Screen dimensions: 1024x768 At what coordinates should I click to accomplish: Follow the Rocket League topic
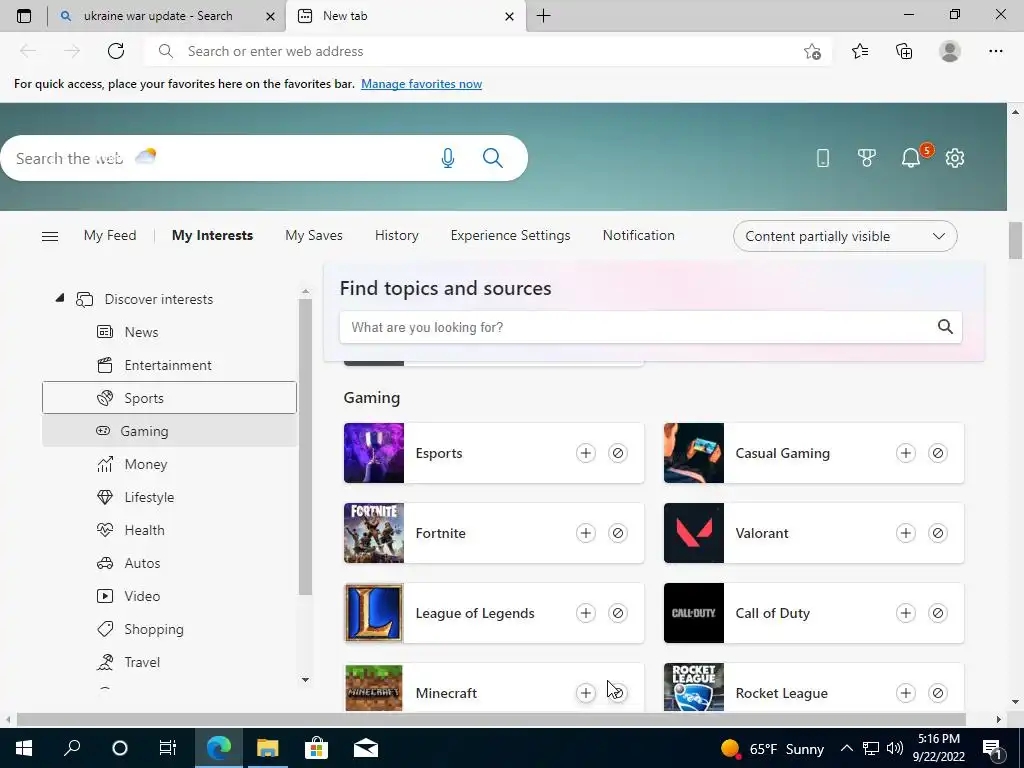906,693
